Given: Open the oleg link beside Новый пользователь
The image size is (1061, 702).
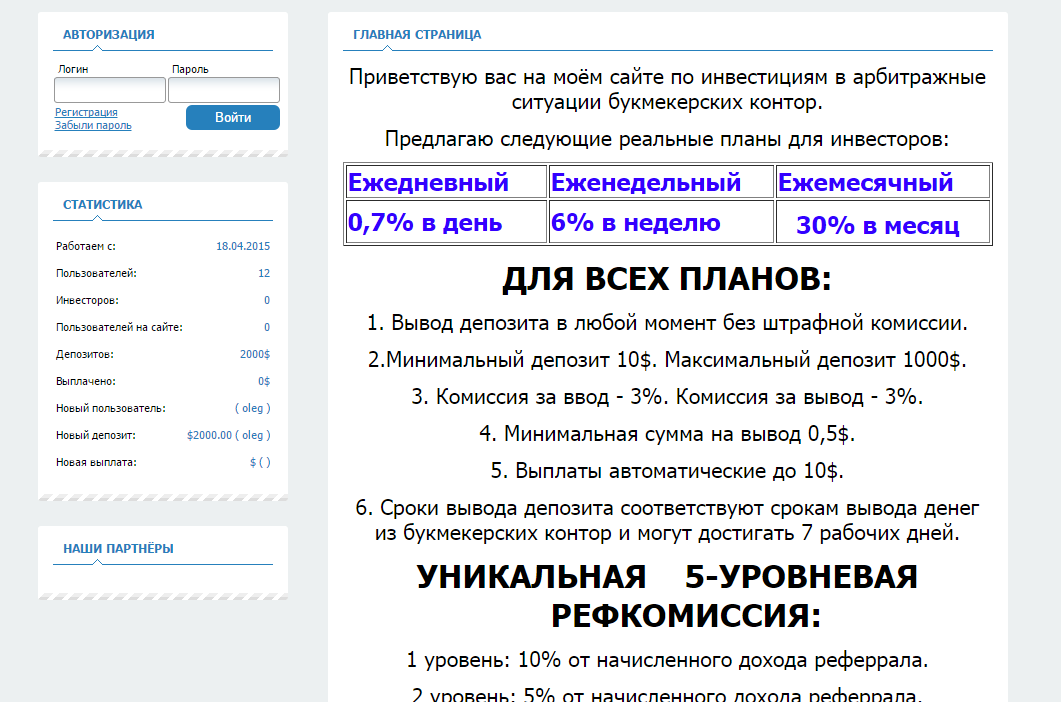Looking at the screenshot, I should pos(253,408).
